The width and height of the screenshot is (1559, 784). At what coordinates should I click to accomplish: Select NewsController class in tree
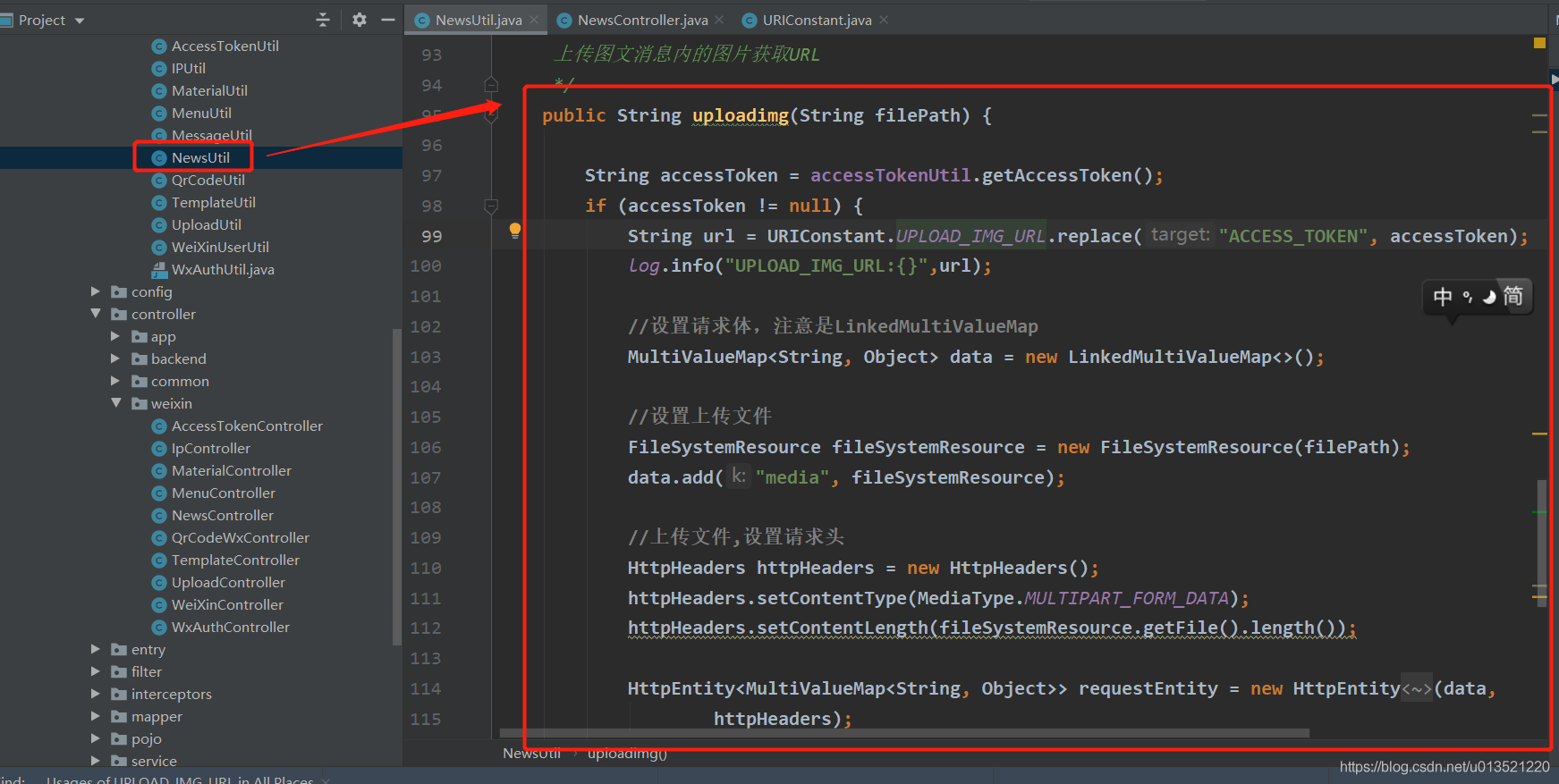223,515
